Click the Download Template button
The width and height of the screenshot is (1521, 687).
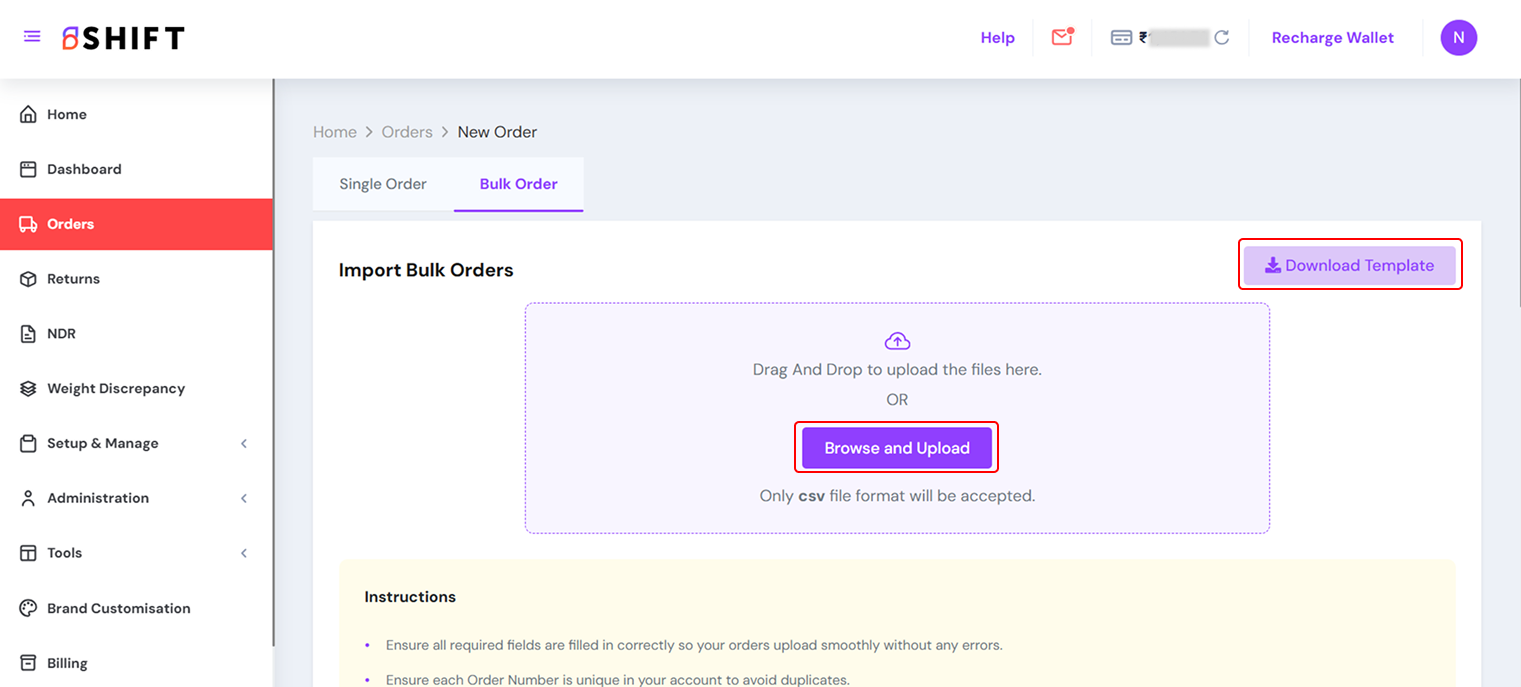point(1349,265)
